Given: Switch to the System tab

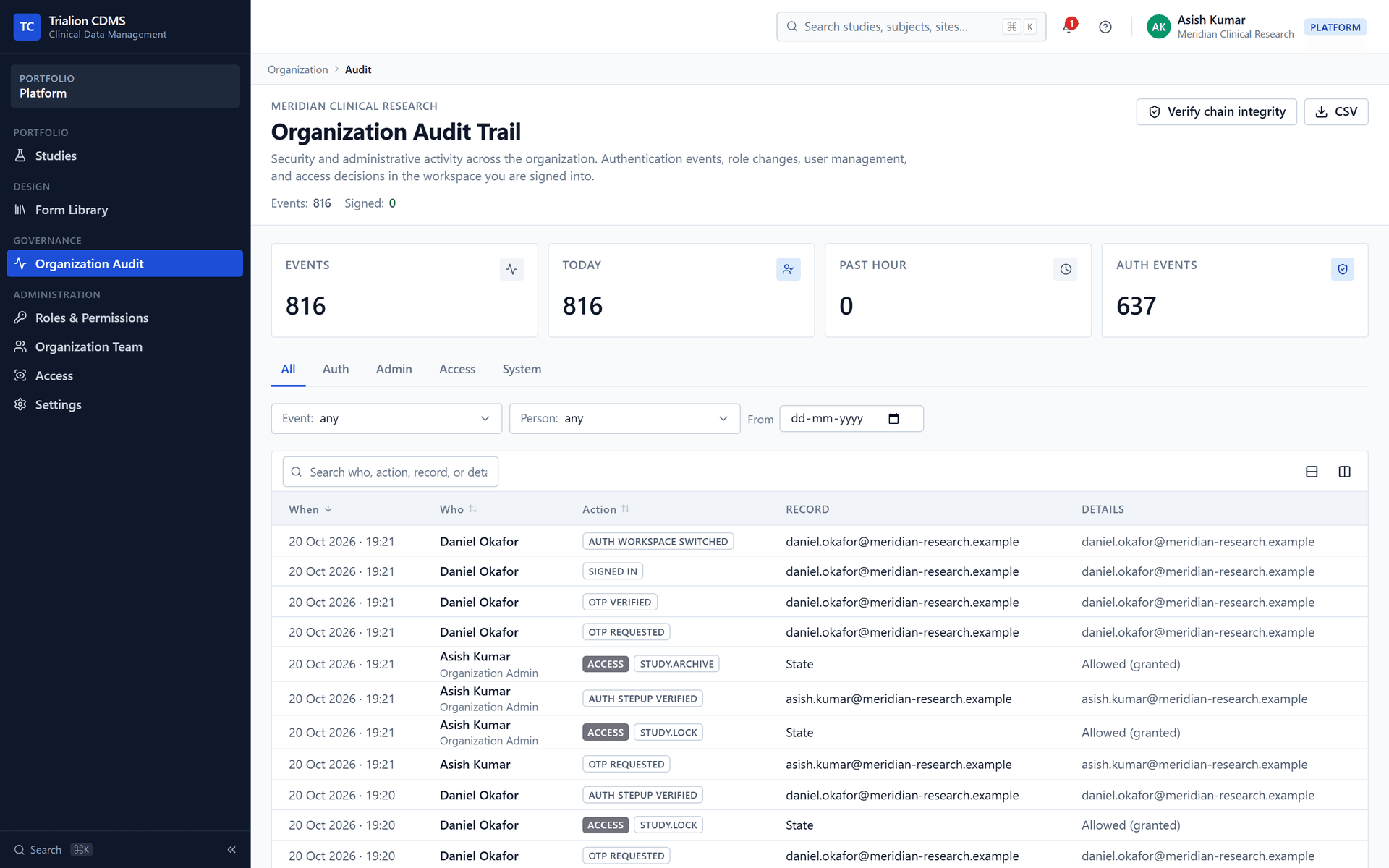Looking at the screenshot, I should [522, 369].
